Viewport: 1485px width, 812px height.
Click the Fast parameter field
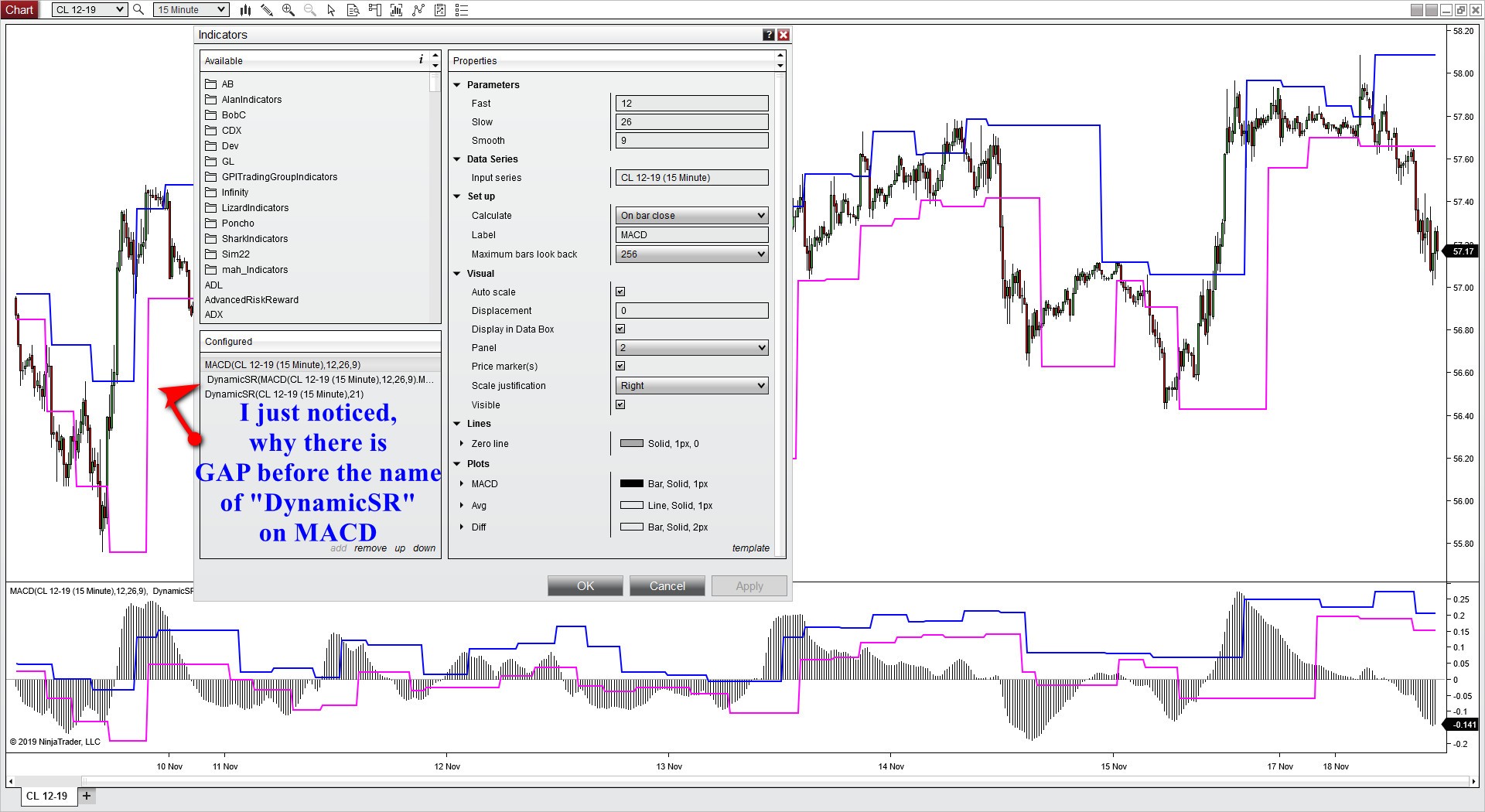click(x=692, y=103)
